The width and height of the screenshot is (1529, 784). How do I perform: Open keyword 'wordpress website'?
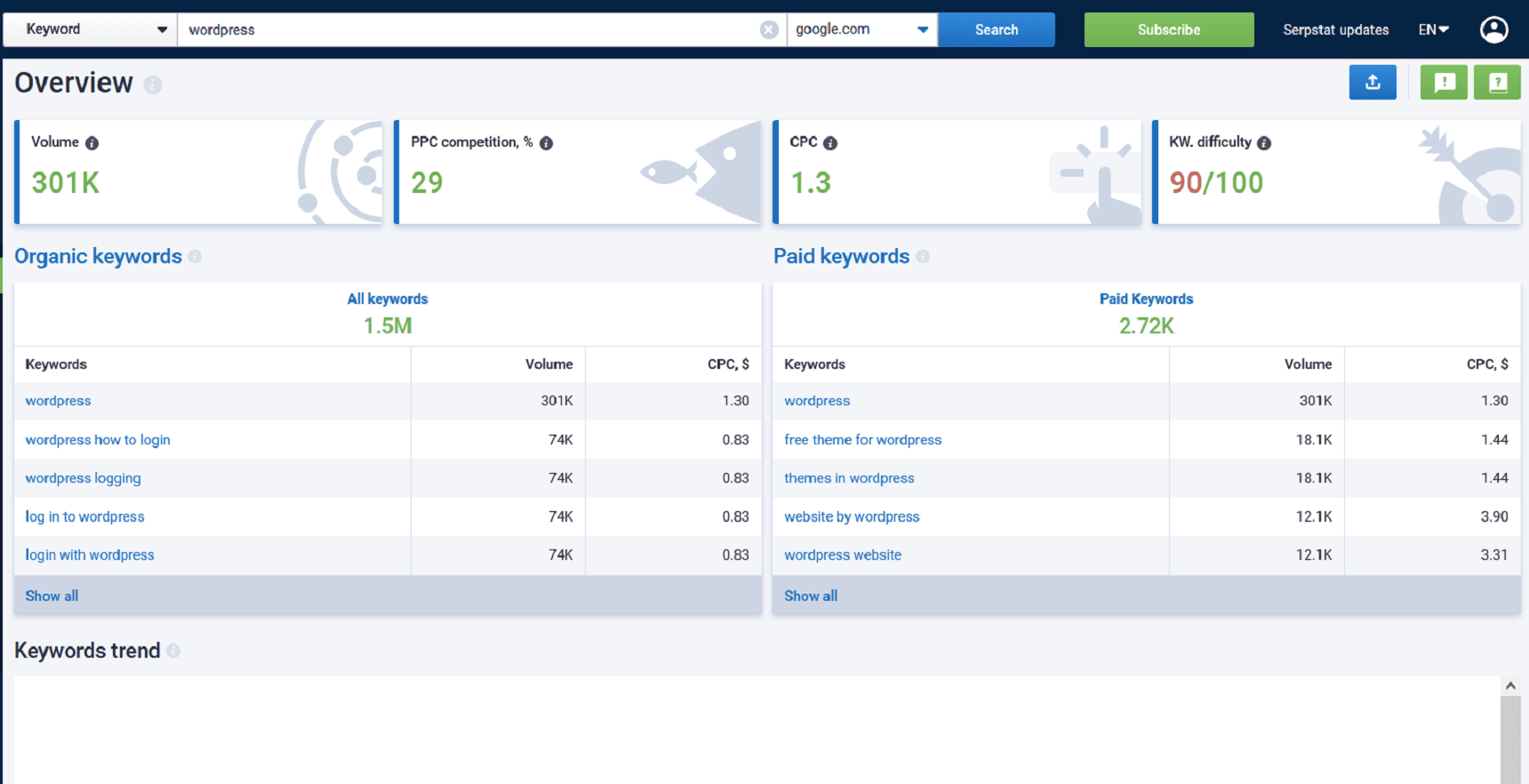pos(843,555)
